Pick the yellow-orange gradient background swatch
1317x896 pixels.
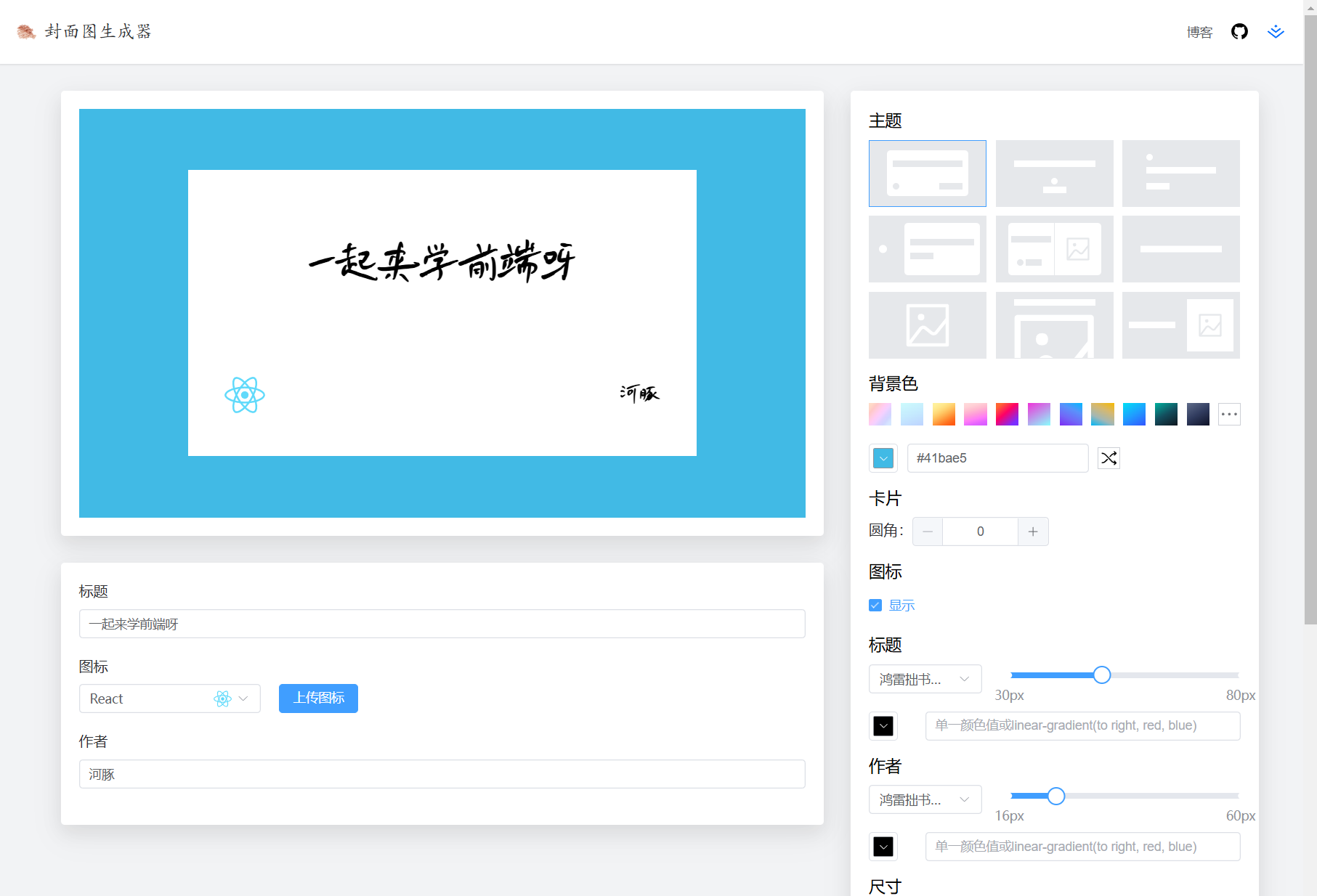[x=944, y=415]
